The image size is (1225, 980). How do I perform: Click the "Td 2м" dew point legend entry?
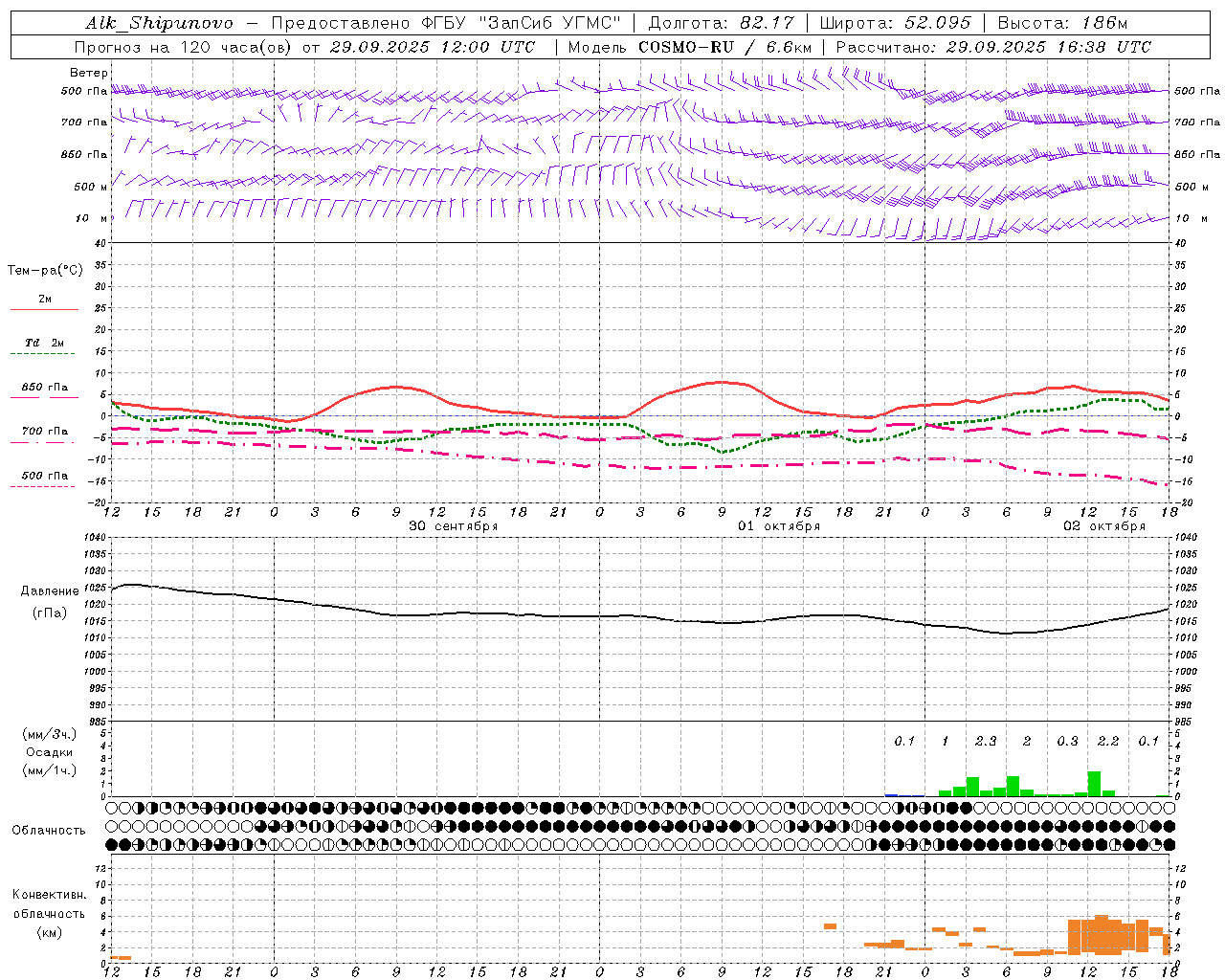pos(44,343)
